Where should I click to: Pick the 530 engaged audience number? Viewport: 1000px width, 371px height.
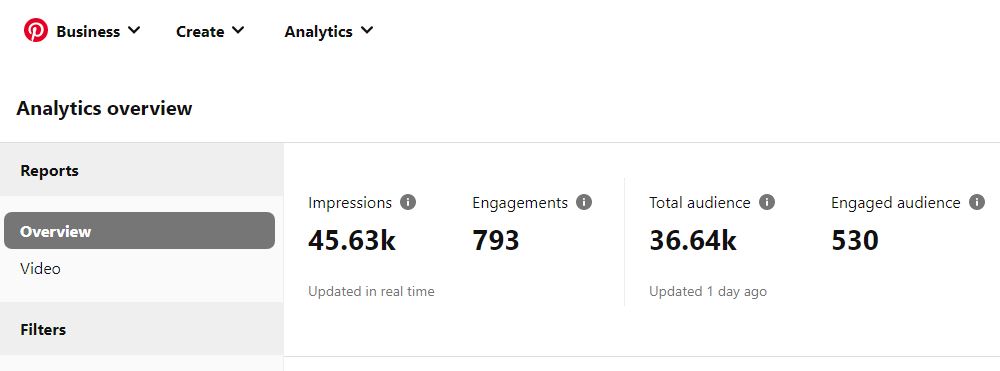[x=855, y=241]
